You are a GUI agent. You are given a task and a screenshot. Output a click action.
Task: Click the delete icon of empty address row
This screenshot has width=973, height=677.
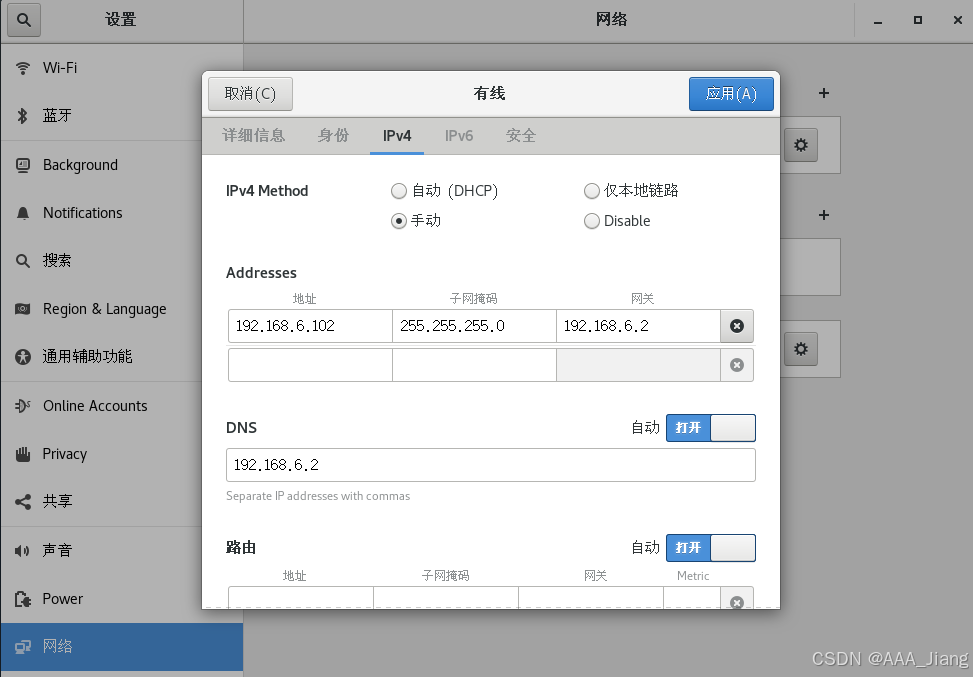737,365
